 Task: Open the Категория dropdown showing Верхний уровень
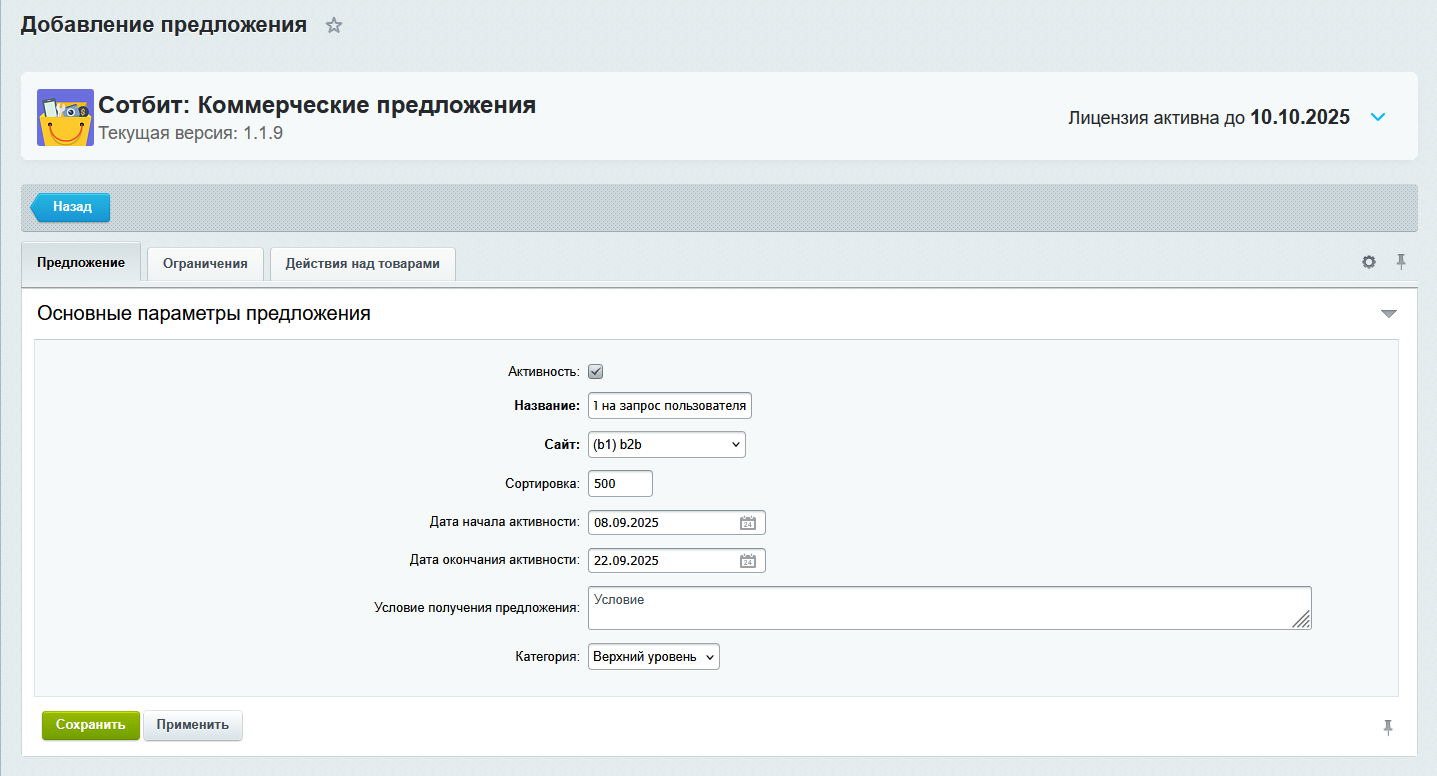(653, 656)
